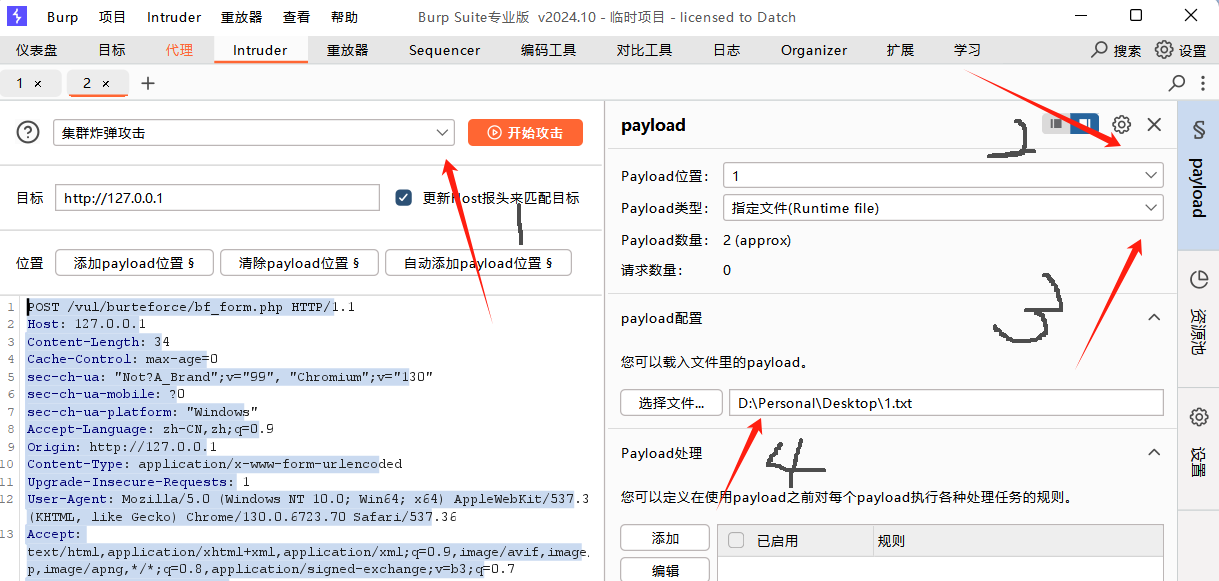
Task: Switch to the 仪表盘 tab
Action: [x=37, y=50]
